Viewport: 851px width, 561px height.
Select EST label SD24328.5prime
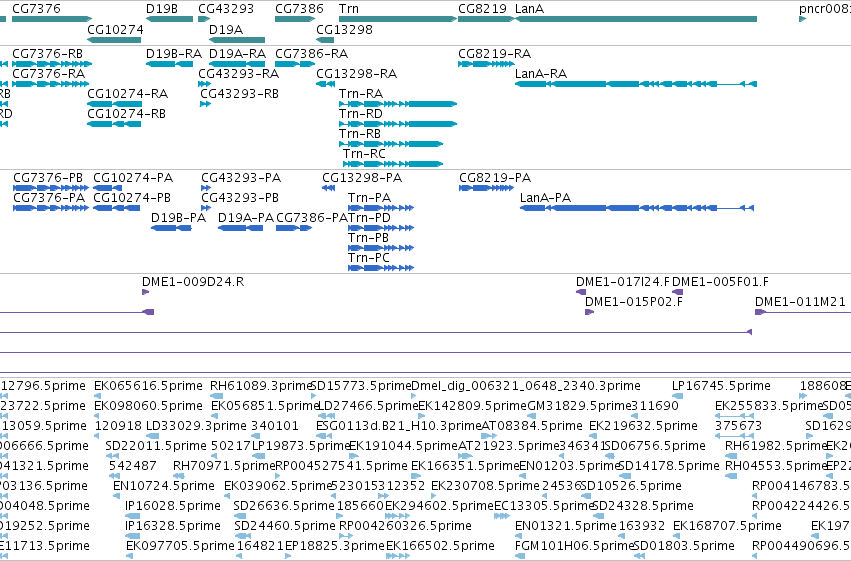pos(643,507)
